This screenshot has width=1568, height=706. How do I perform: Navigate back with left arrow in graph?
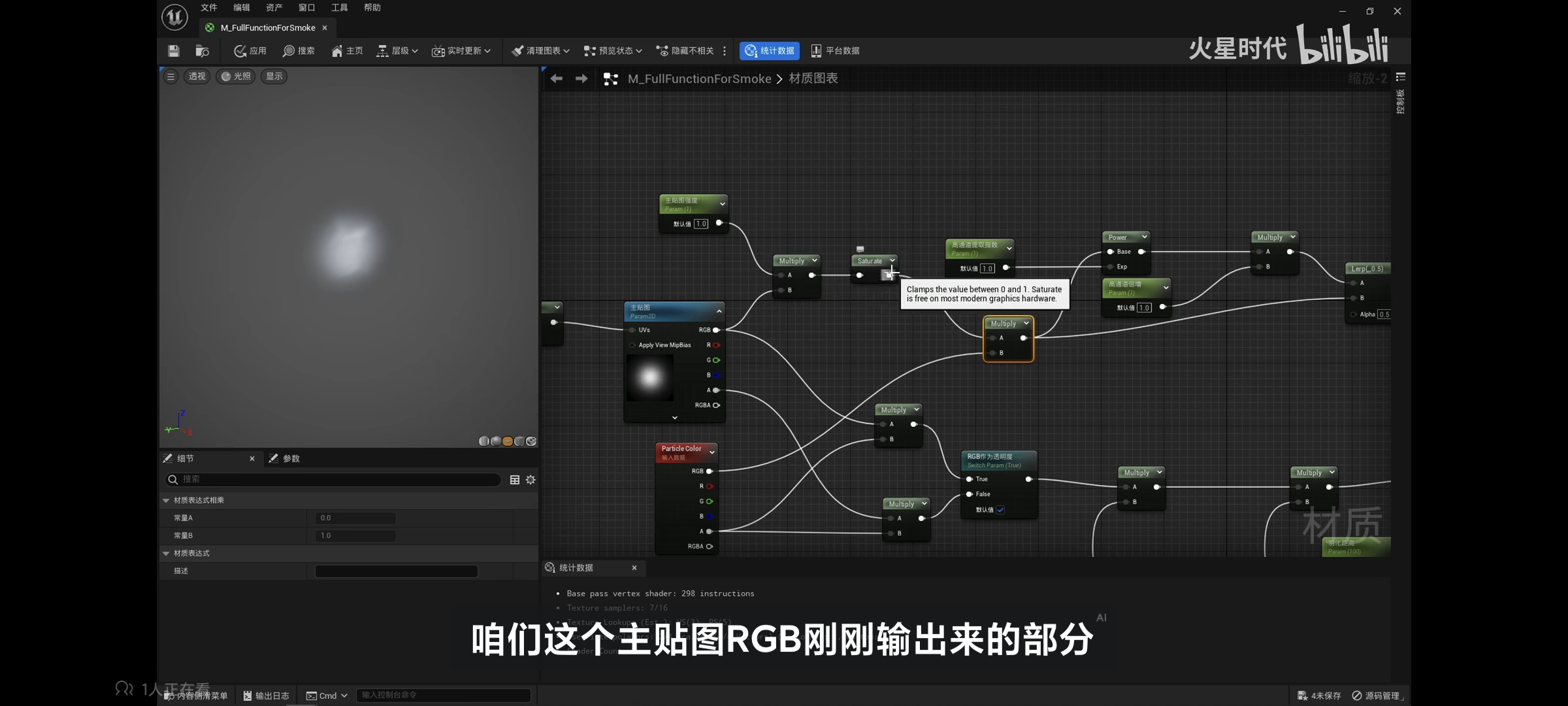556,78
